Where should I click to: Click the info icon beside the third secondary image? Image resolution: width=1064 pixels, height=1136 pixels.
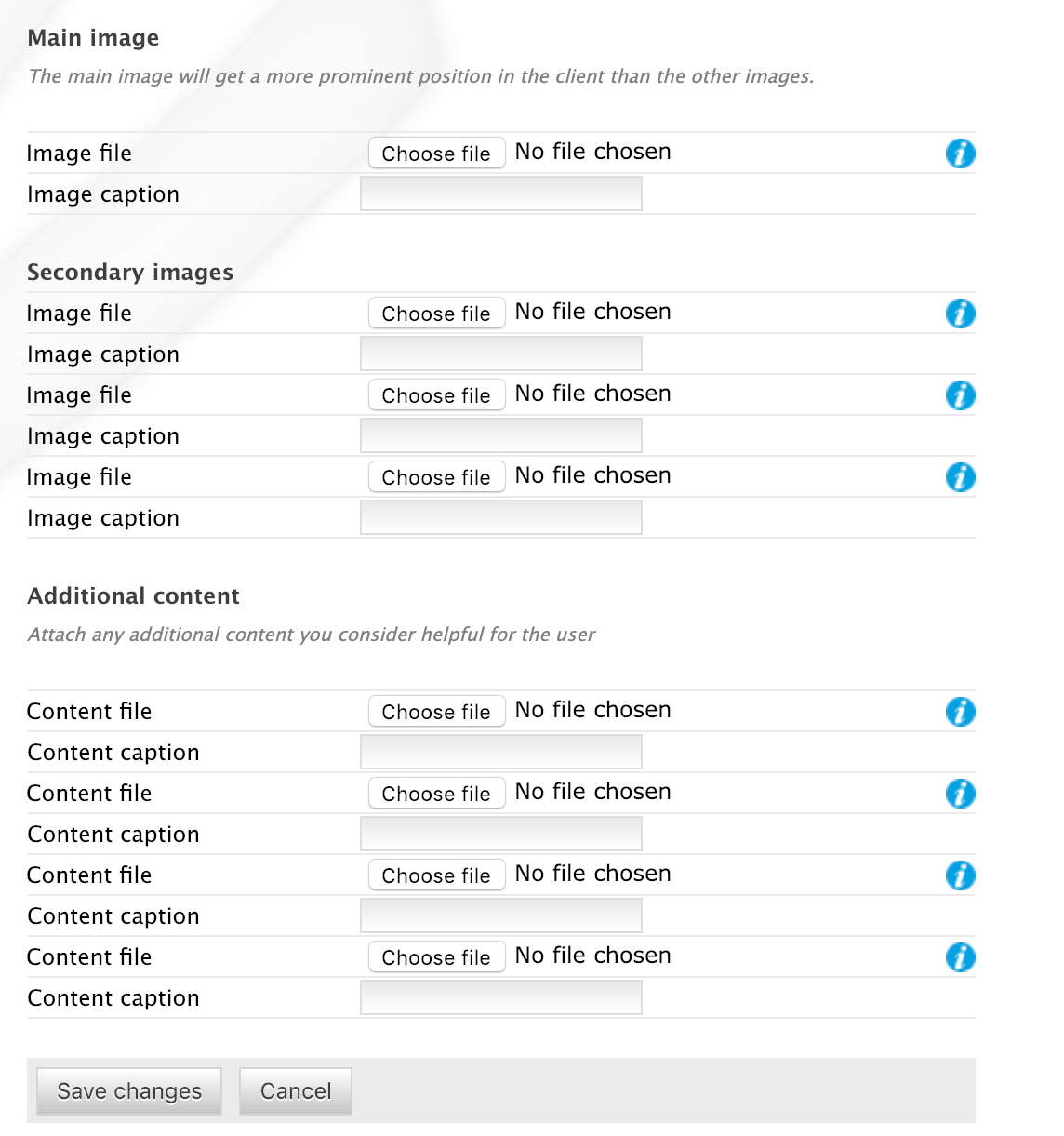960,477
